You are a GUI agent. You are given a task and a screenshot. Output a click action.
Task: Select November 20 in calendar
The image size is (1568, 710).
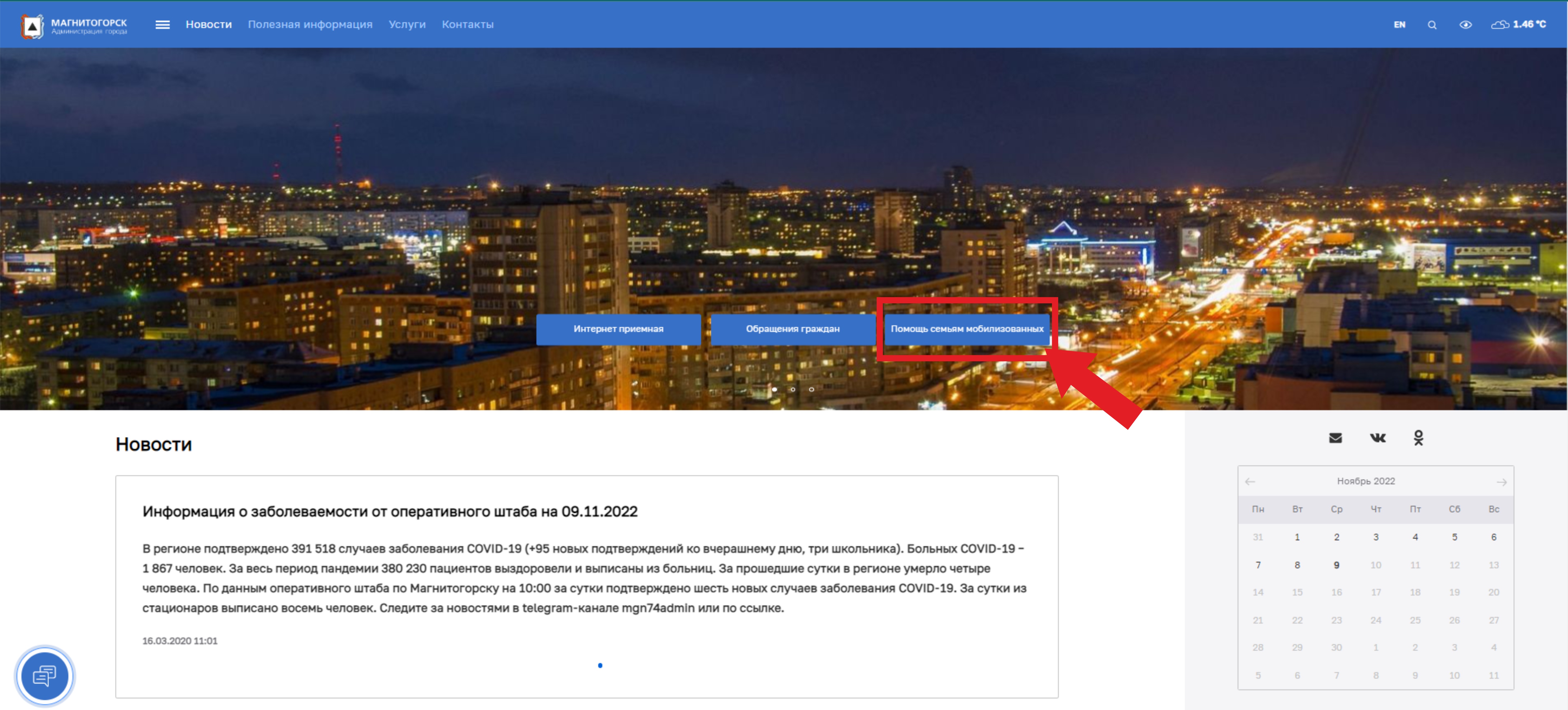[1494, 592]
